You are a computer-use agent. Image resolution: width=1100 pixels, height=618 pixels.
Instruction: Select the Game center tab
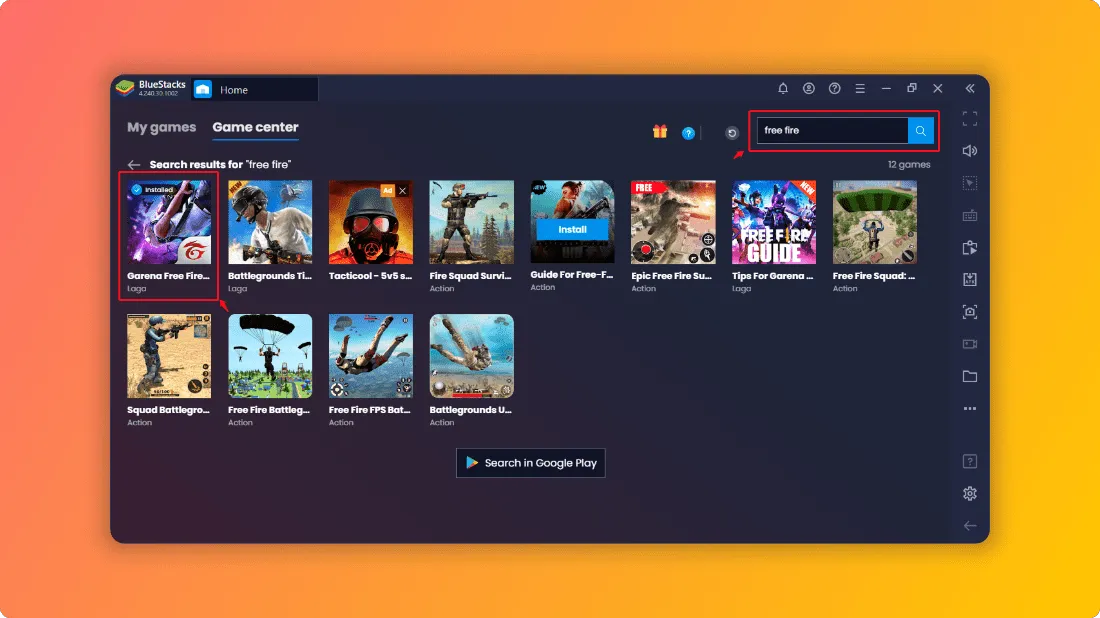point(255,127)
